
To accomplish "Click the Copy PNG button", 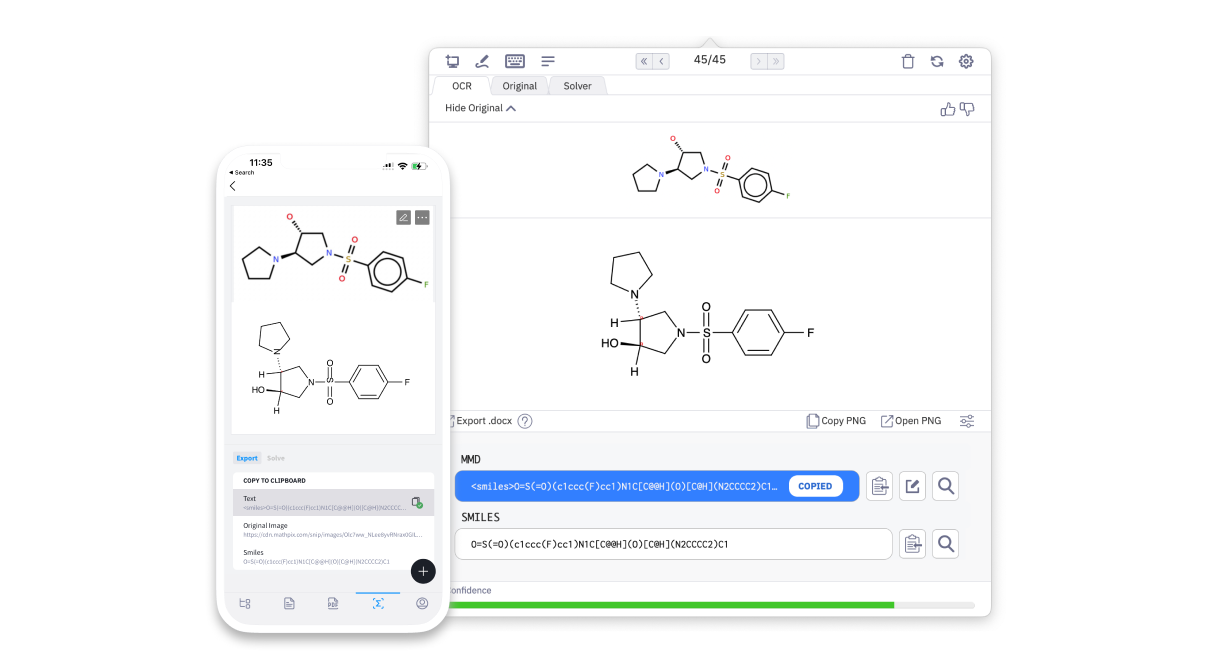I will click(x=836, y=421).
